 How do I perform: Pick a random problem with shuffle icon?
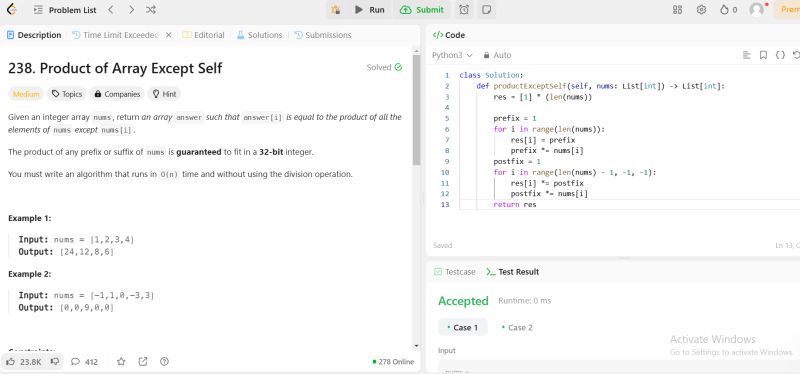tap(151, 10)
